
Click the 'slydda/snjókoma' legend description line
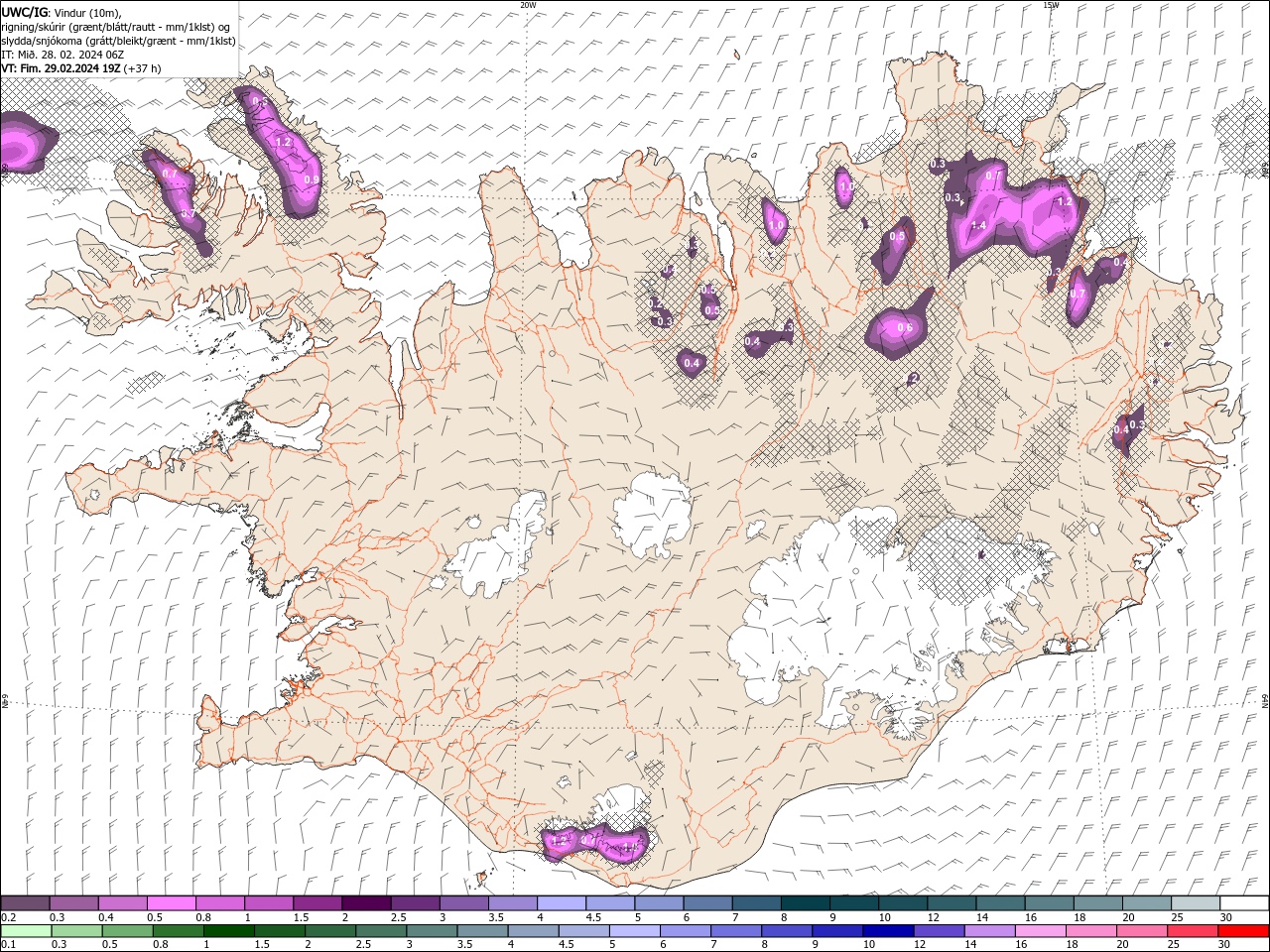119,41
